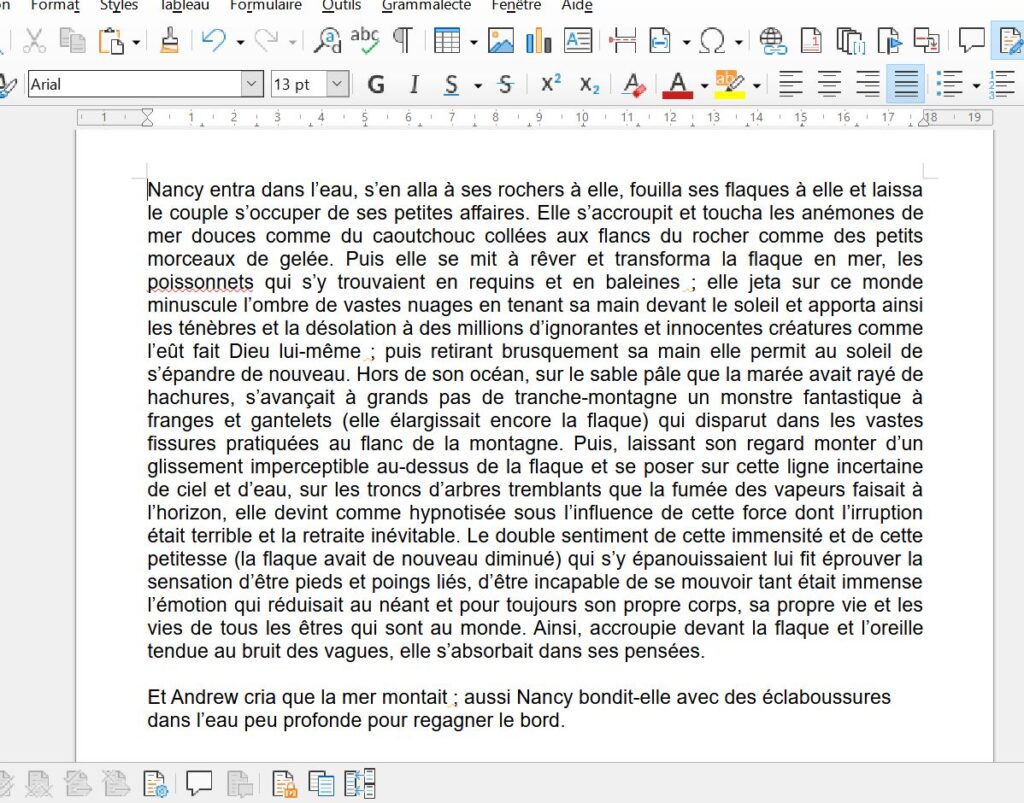
Task: Toggle superscript X²
Action: [x=551, y=84]
